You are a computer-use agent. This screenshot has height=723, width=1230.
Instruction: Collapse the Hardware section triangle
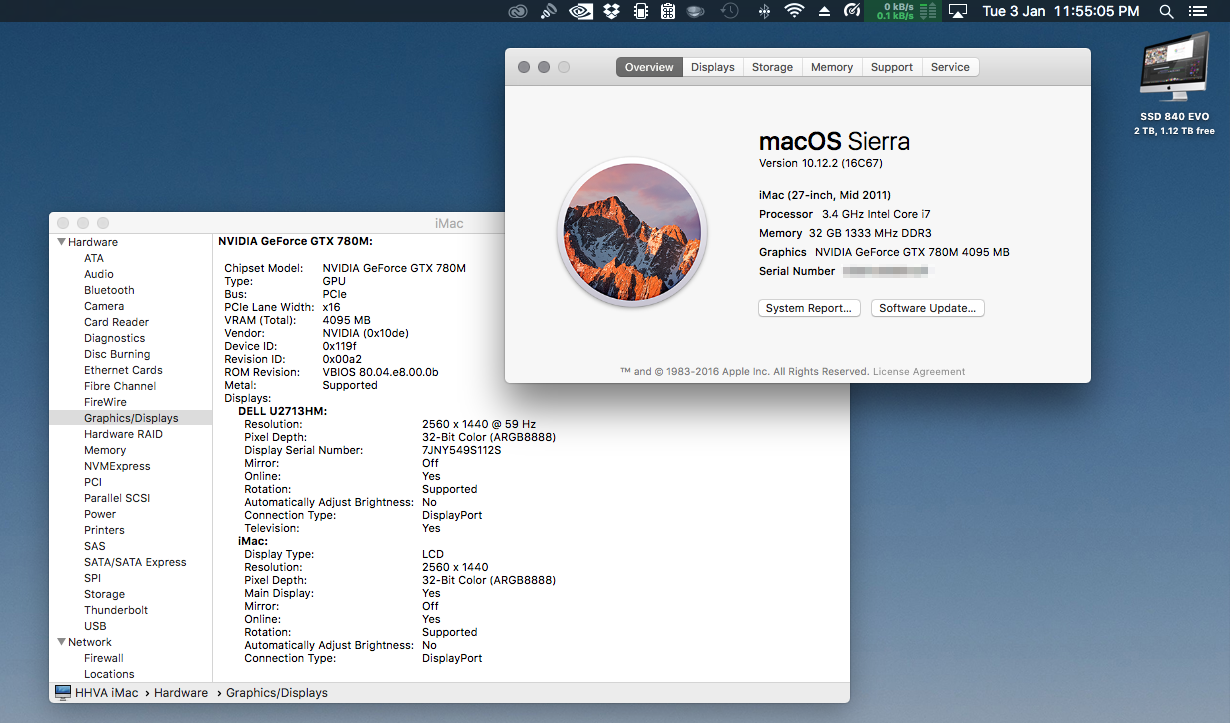click(61, 242)
